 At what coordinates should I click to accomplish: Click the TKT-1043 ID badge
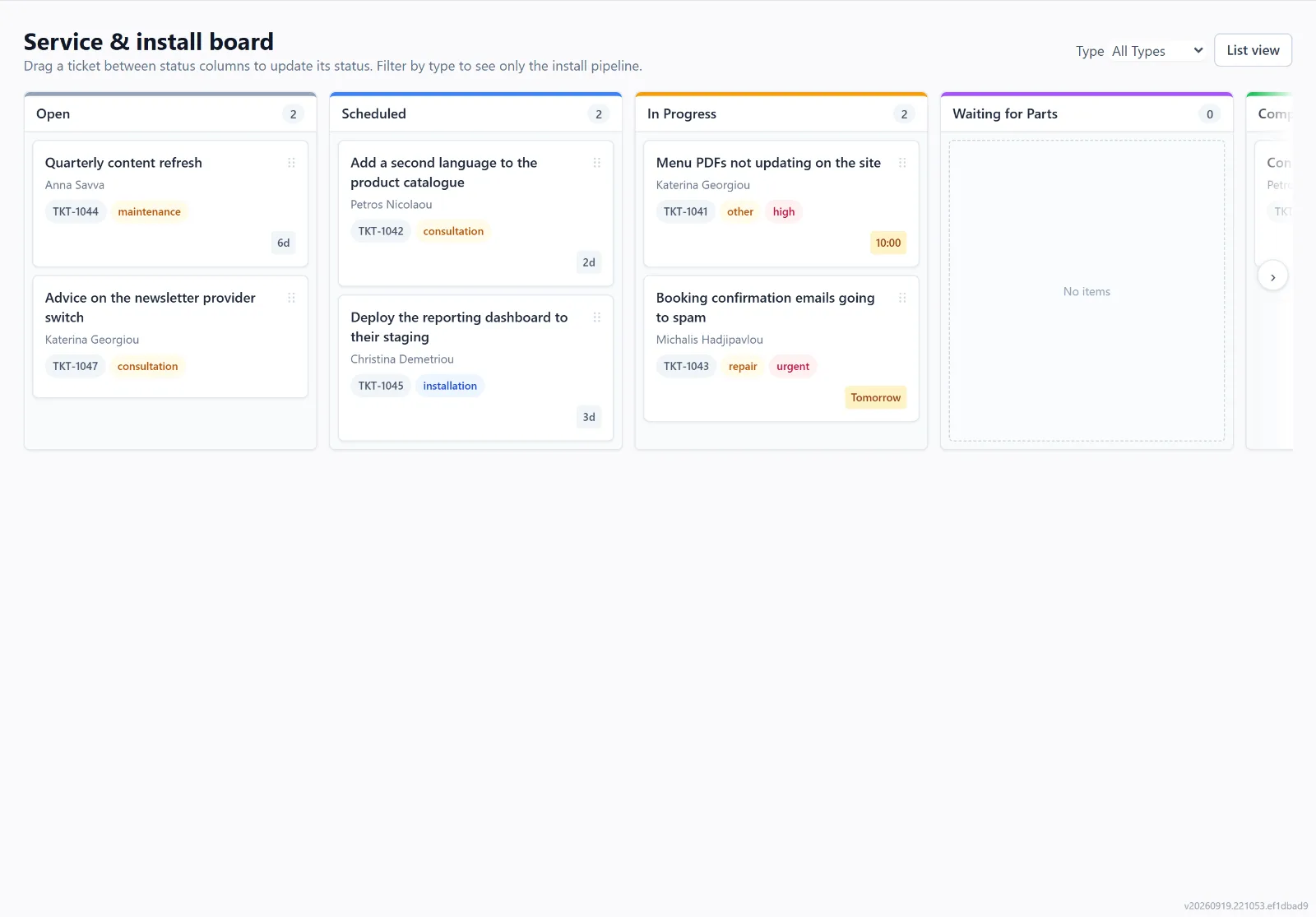pos(686,366)
